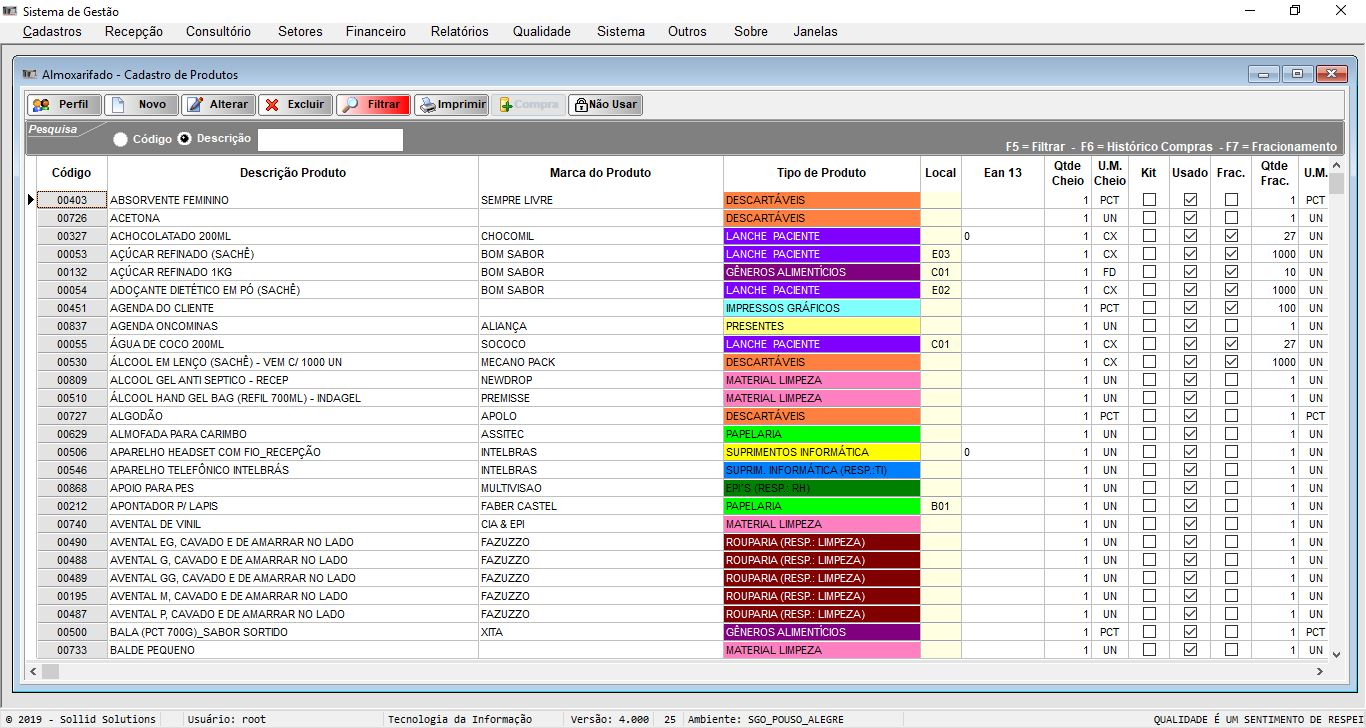Open the Cadastros menu
This screenshot has width=1366, height=728.
tap(52, 31)
